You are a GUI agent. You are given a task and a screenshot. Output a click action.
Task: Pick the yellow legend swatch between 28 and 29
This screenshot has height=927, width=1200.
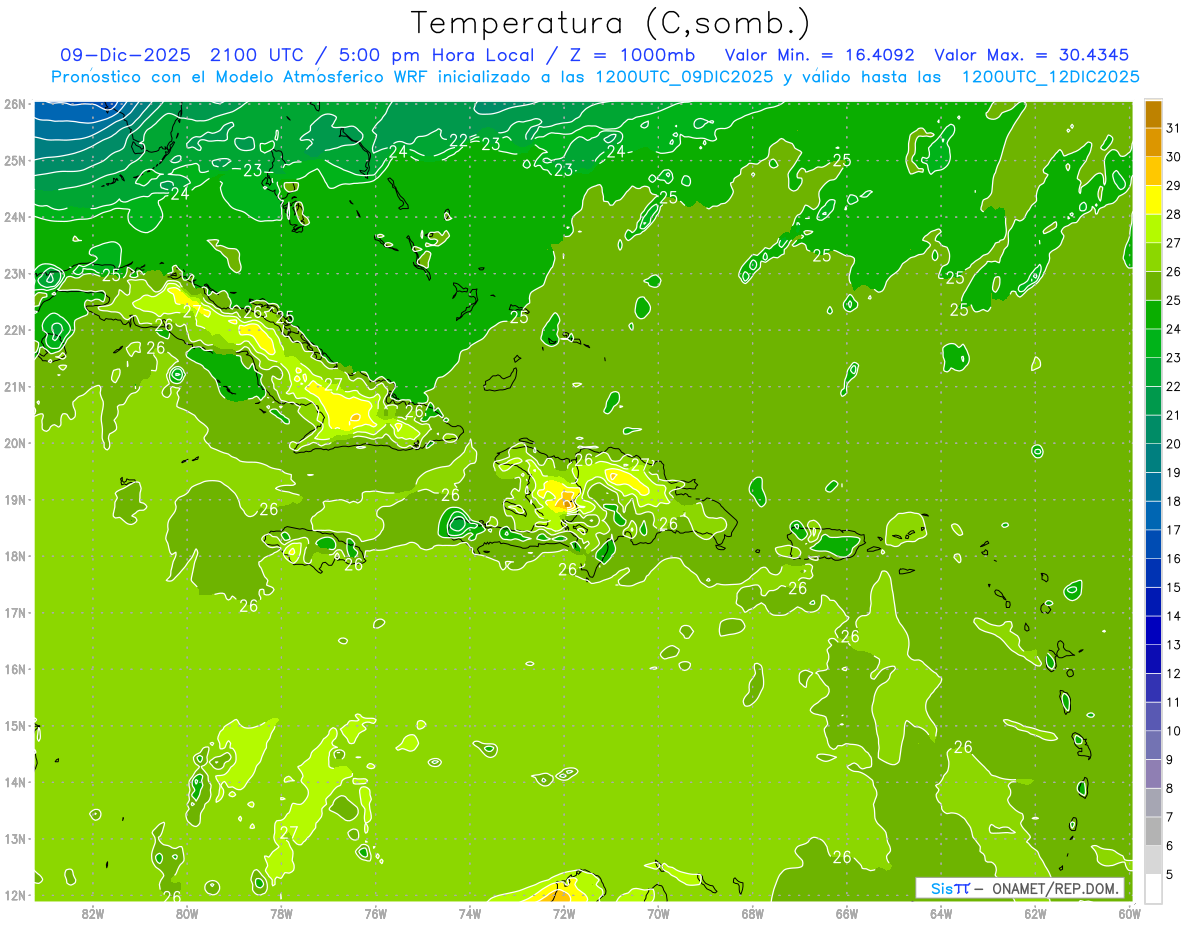pos(1153,200)
